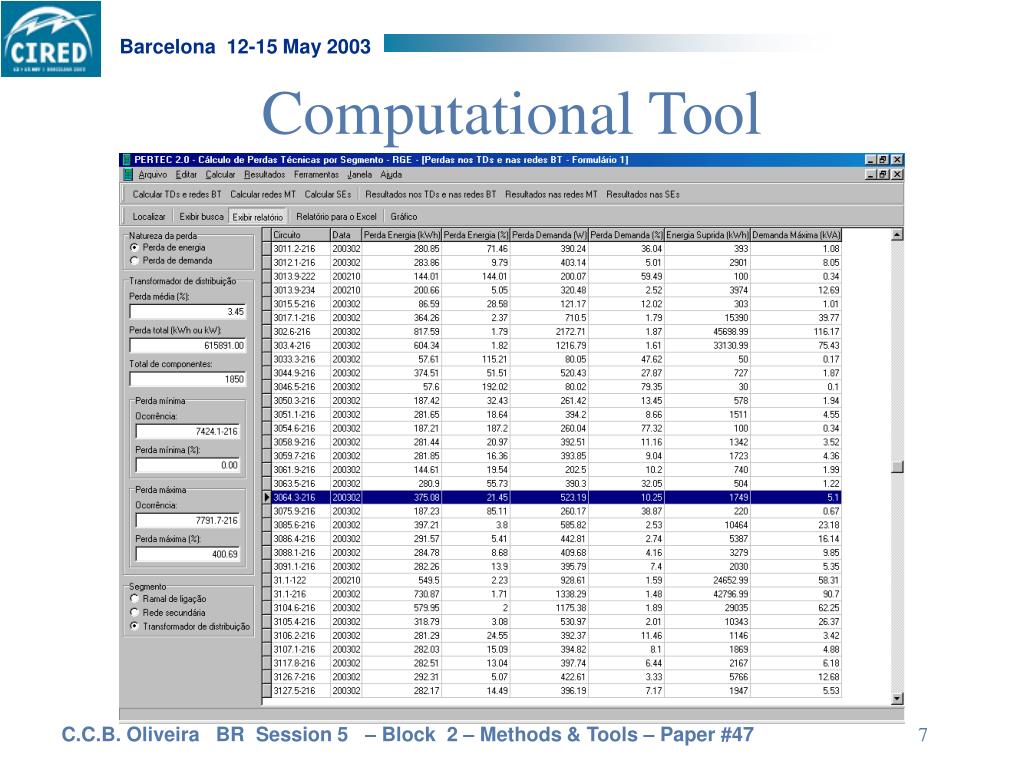Click the Localizar toolbar button
The image size is (1024, 768).
coord(149,216)
